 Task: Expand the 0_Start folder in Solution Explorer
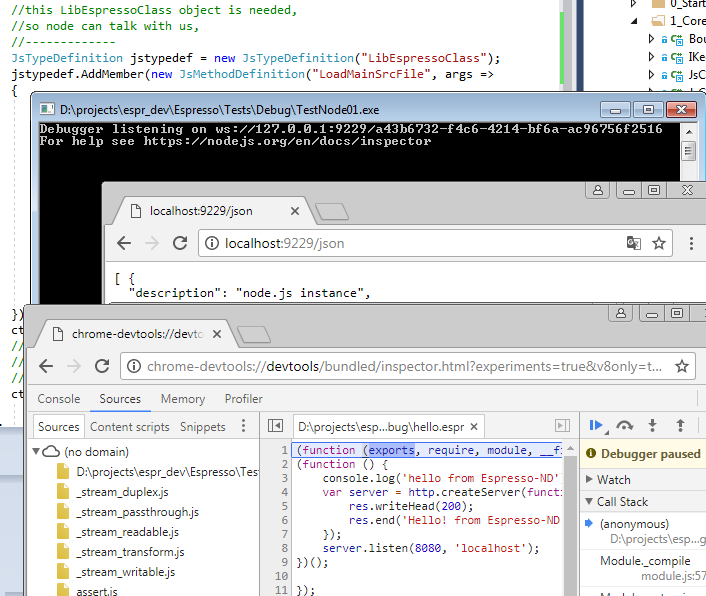point(634,4)
